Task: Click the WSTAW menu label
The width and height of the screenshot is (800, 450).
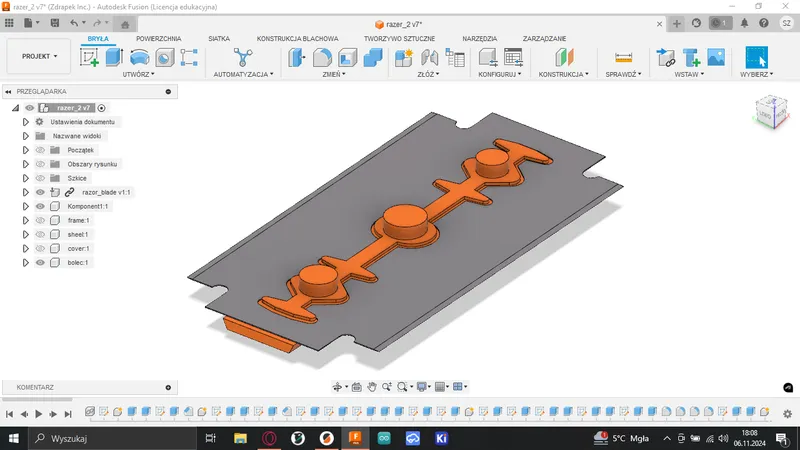Action: coord(686,74)
